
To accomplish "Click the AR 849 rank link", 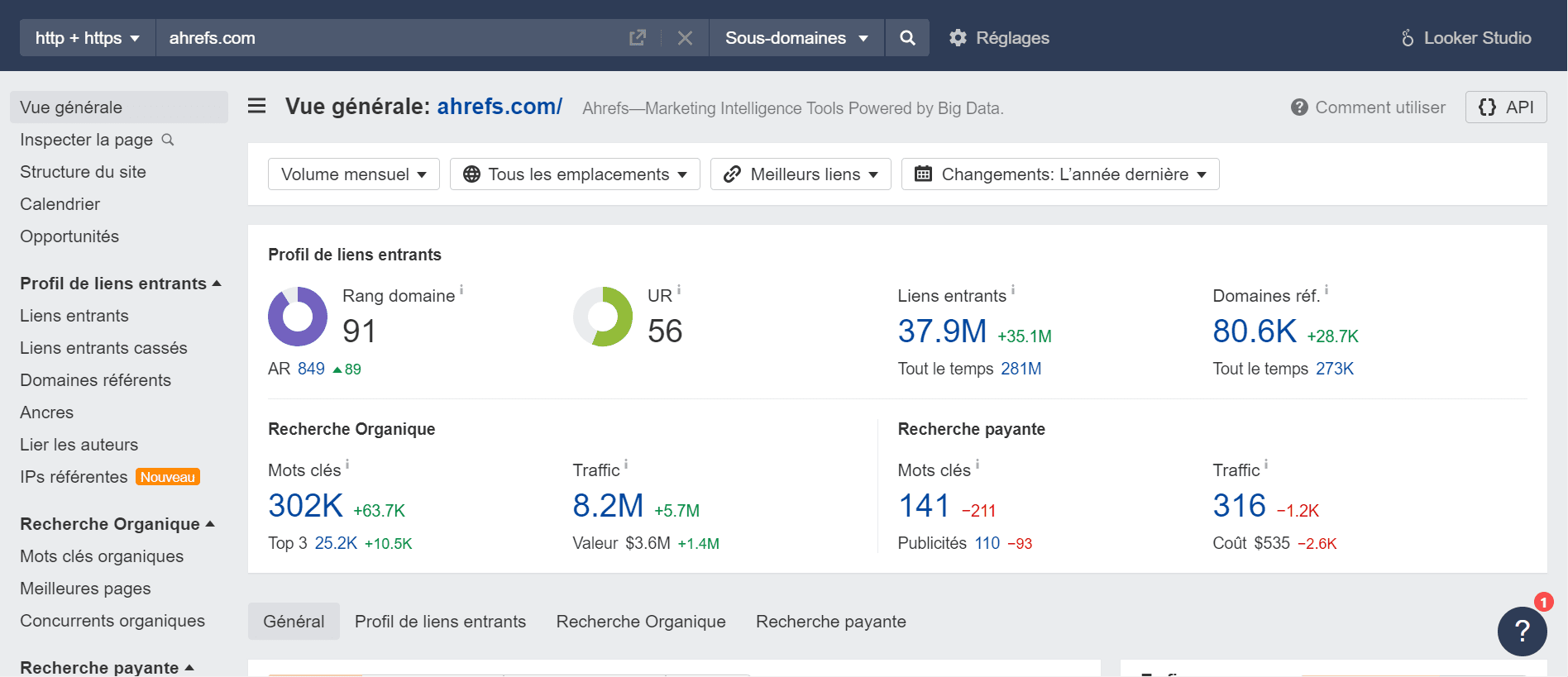I will pos(311,369).
